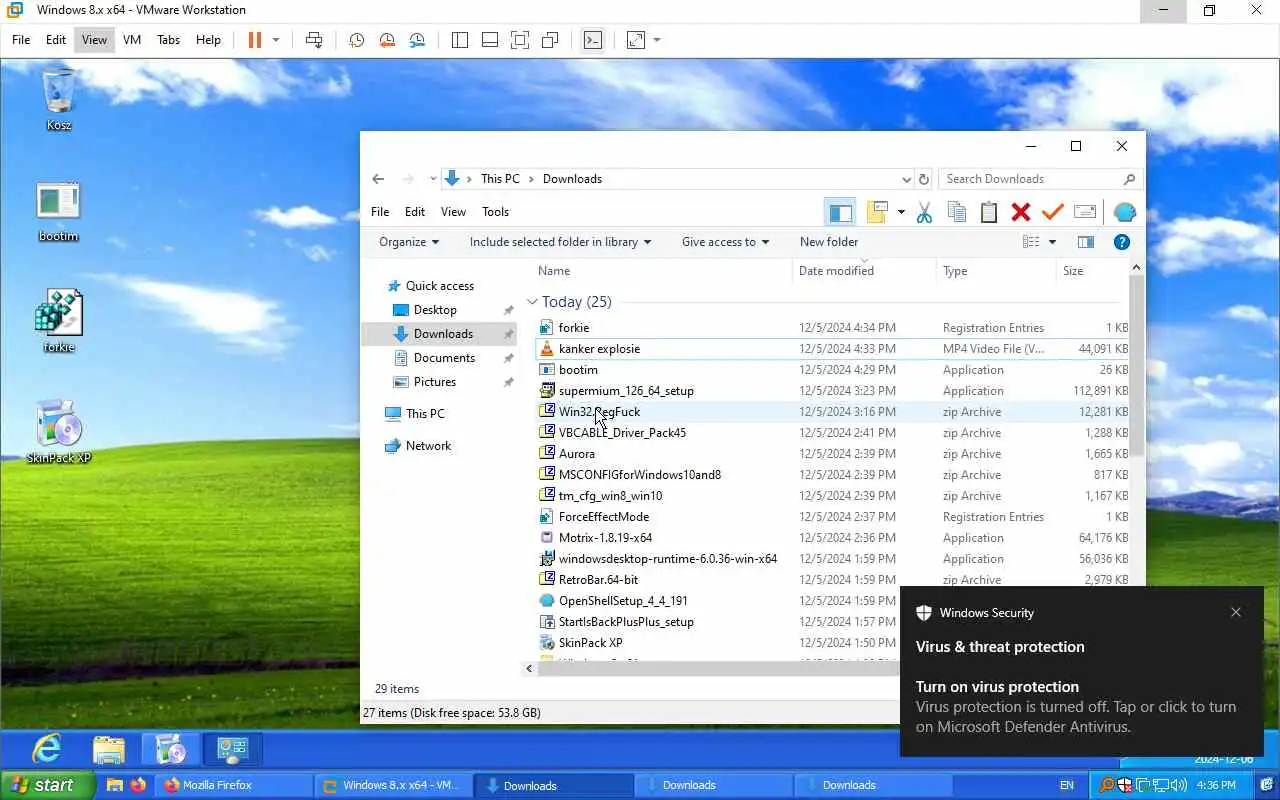Go back in Explorer navigation

(378, 179)
